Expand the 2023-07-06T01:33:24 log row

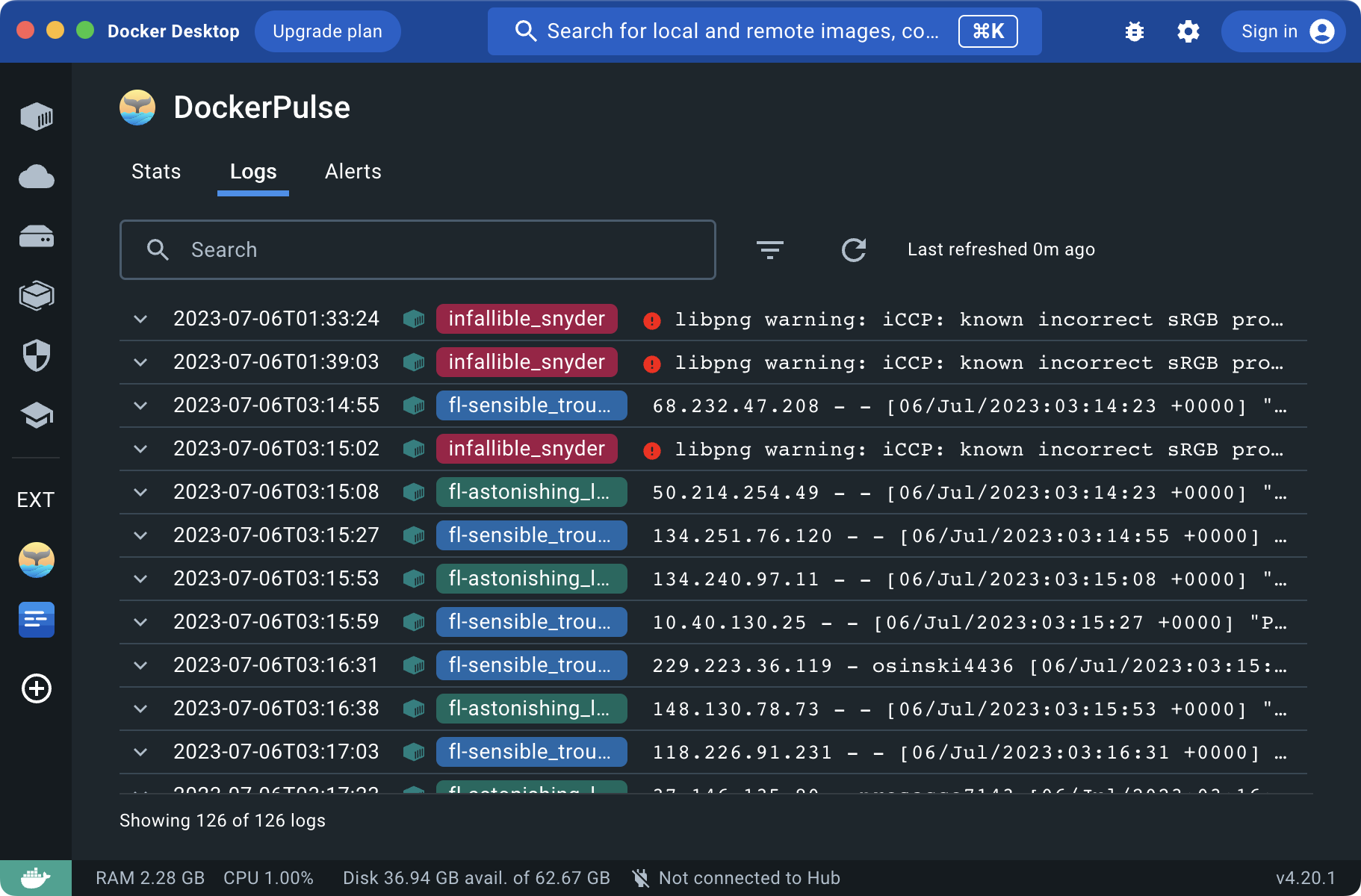click(x=140, y=319)
